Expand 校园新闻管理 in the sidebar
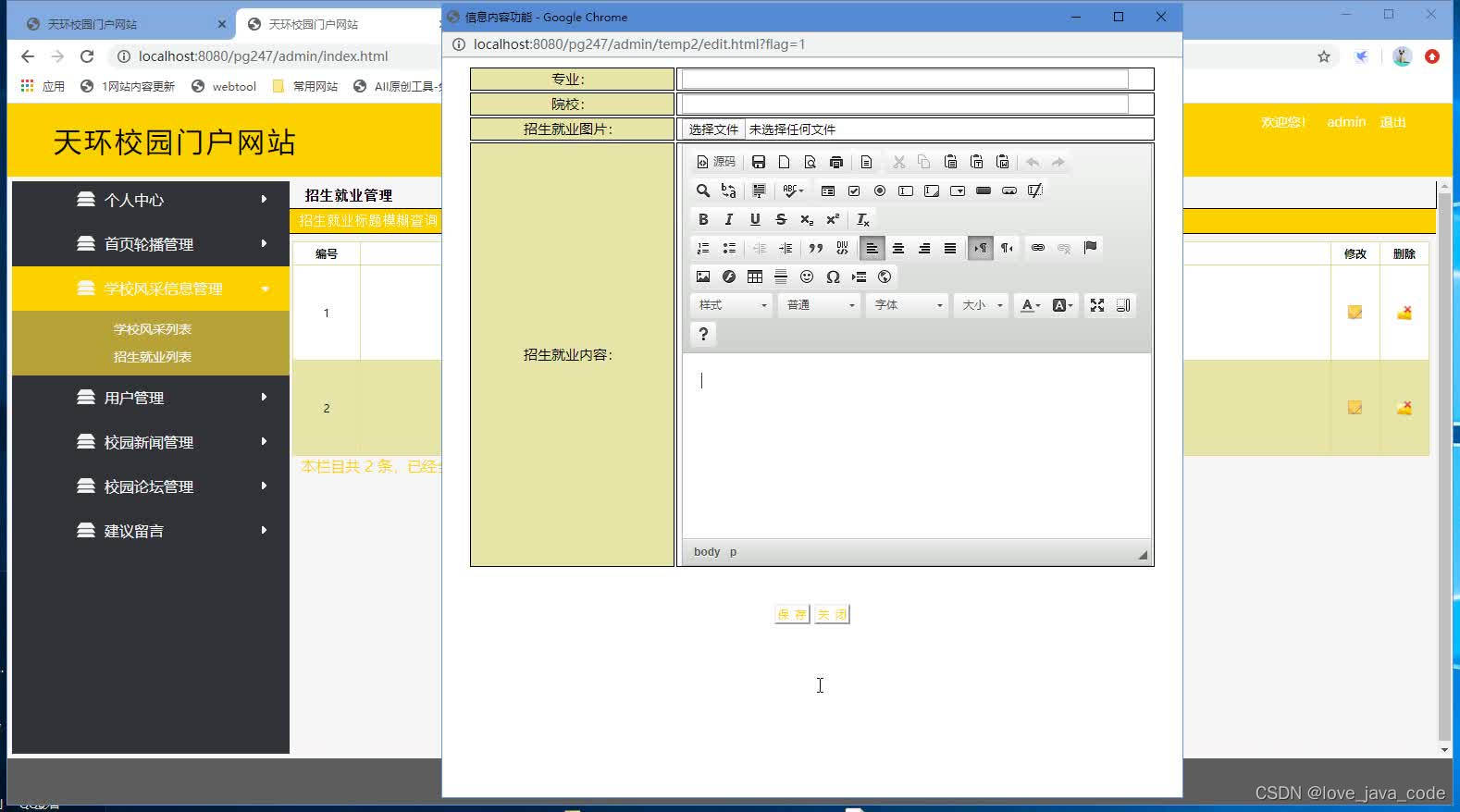Screen dimensions: 1460x812 point(151,442)
